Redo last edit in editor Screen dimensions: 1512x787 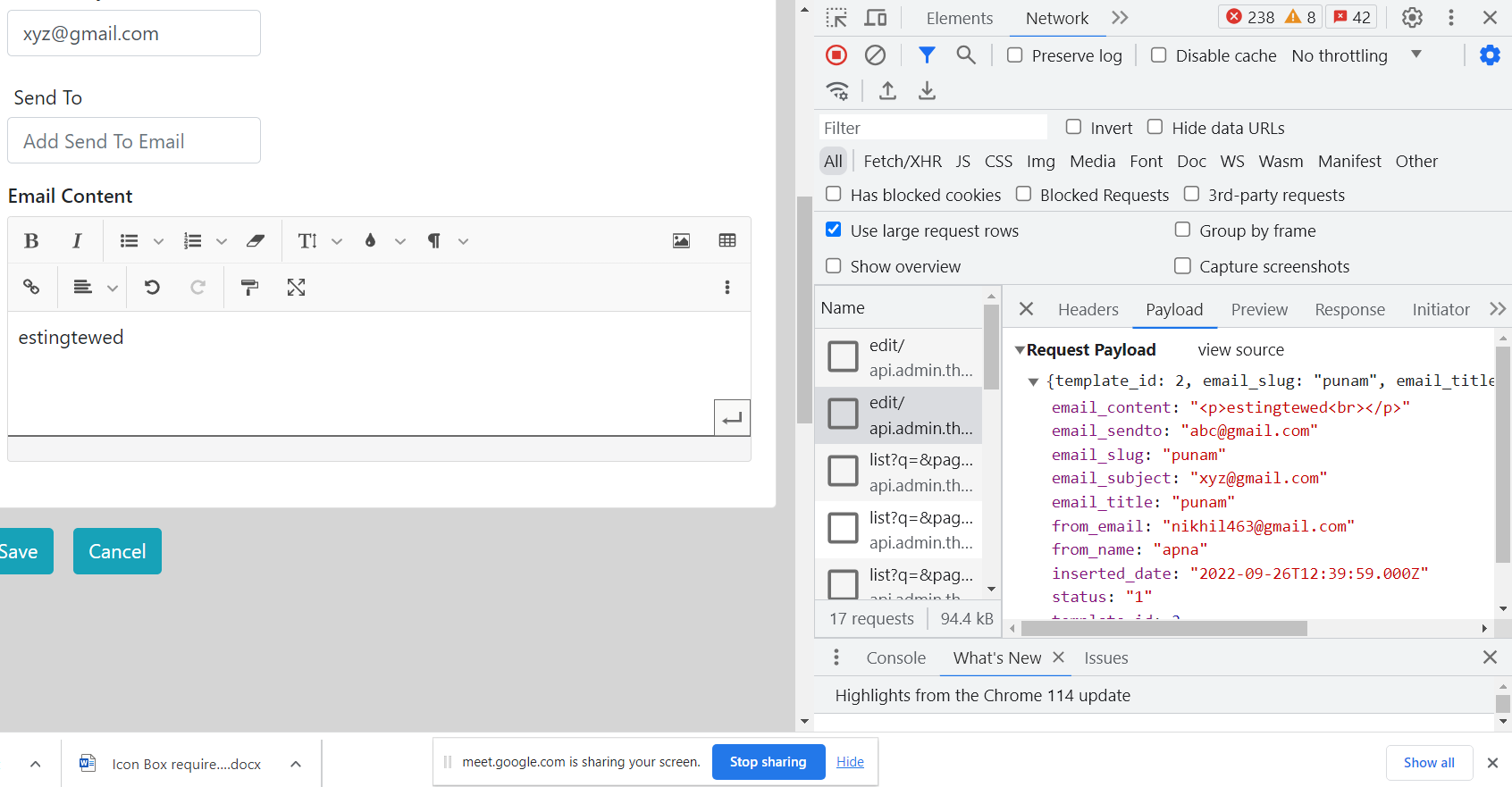point(198,287)
